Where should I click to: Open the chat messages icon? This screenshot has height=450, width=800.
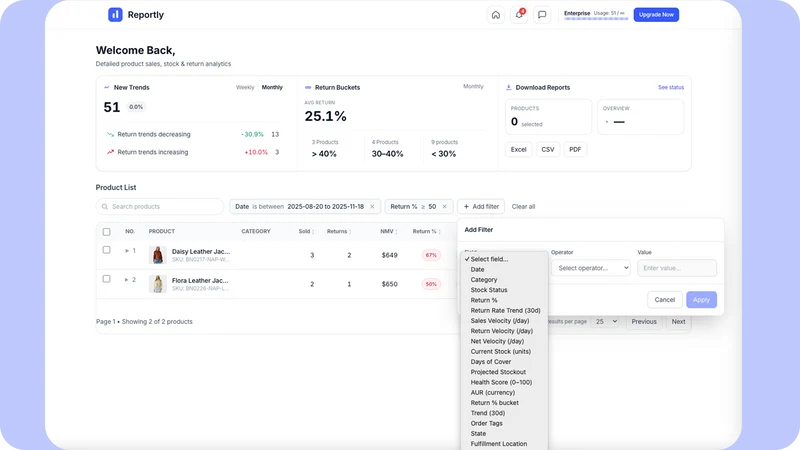coord(542,15)
